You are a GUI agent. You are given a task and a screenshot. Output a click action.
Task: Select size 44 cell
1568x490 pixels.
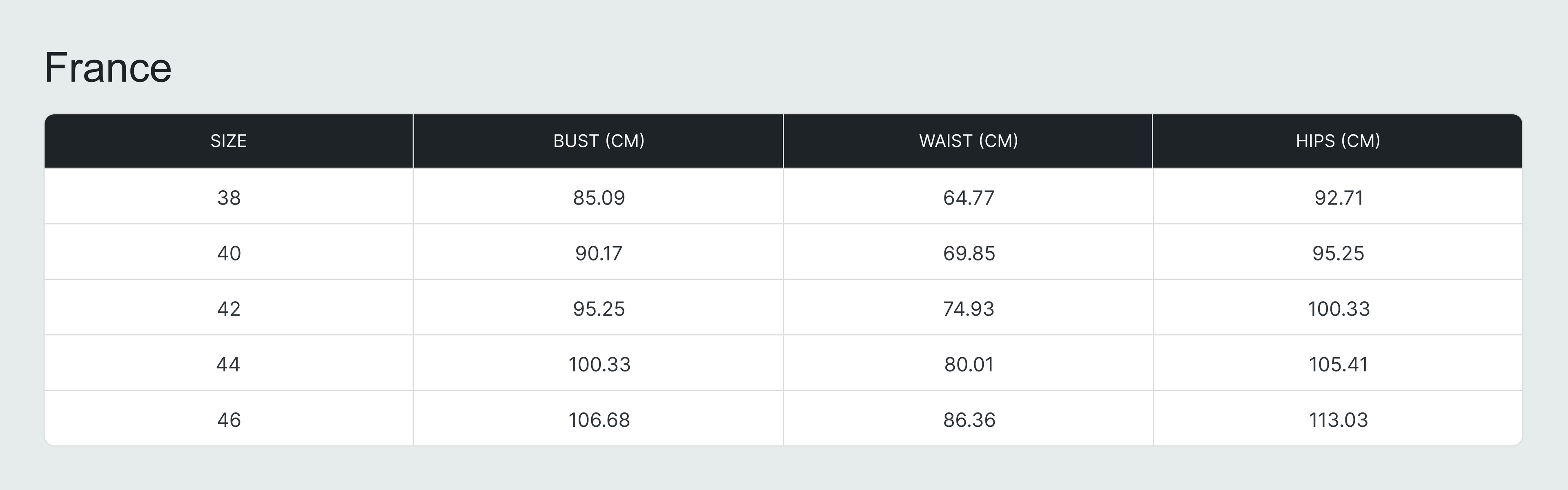(x=228, y=364)
